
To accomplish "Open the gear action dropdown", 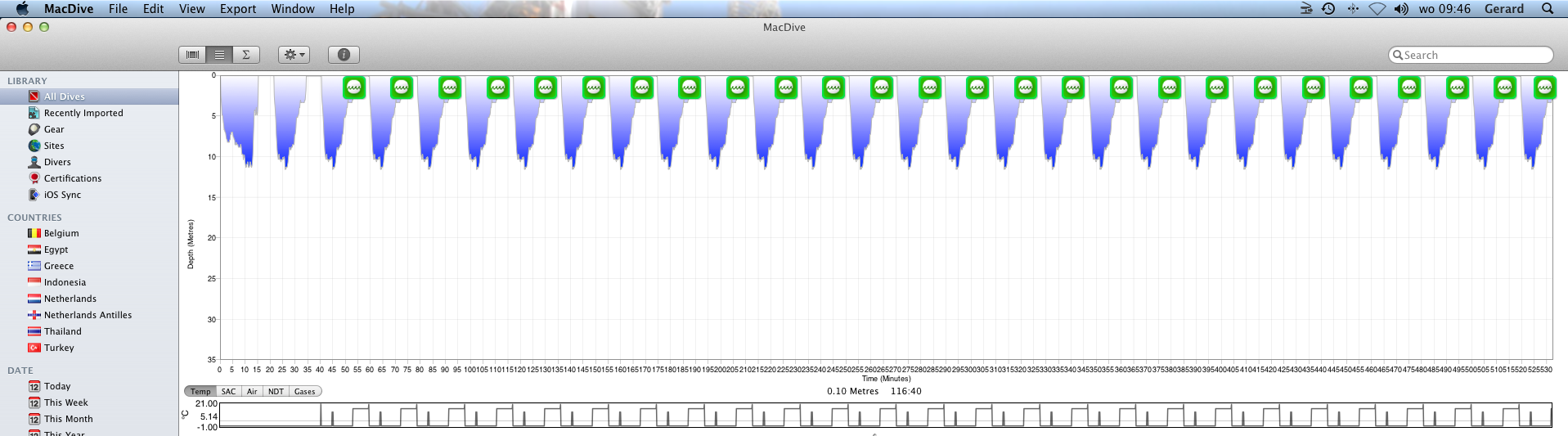I will point(294,55).
